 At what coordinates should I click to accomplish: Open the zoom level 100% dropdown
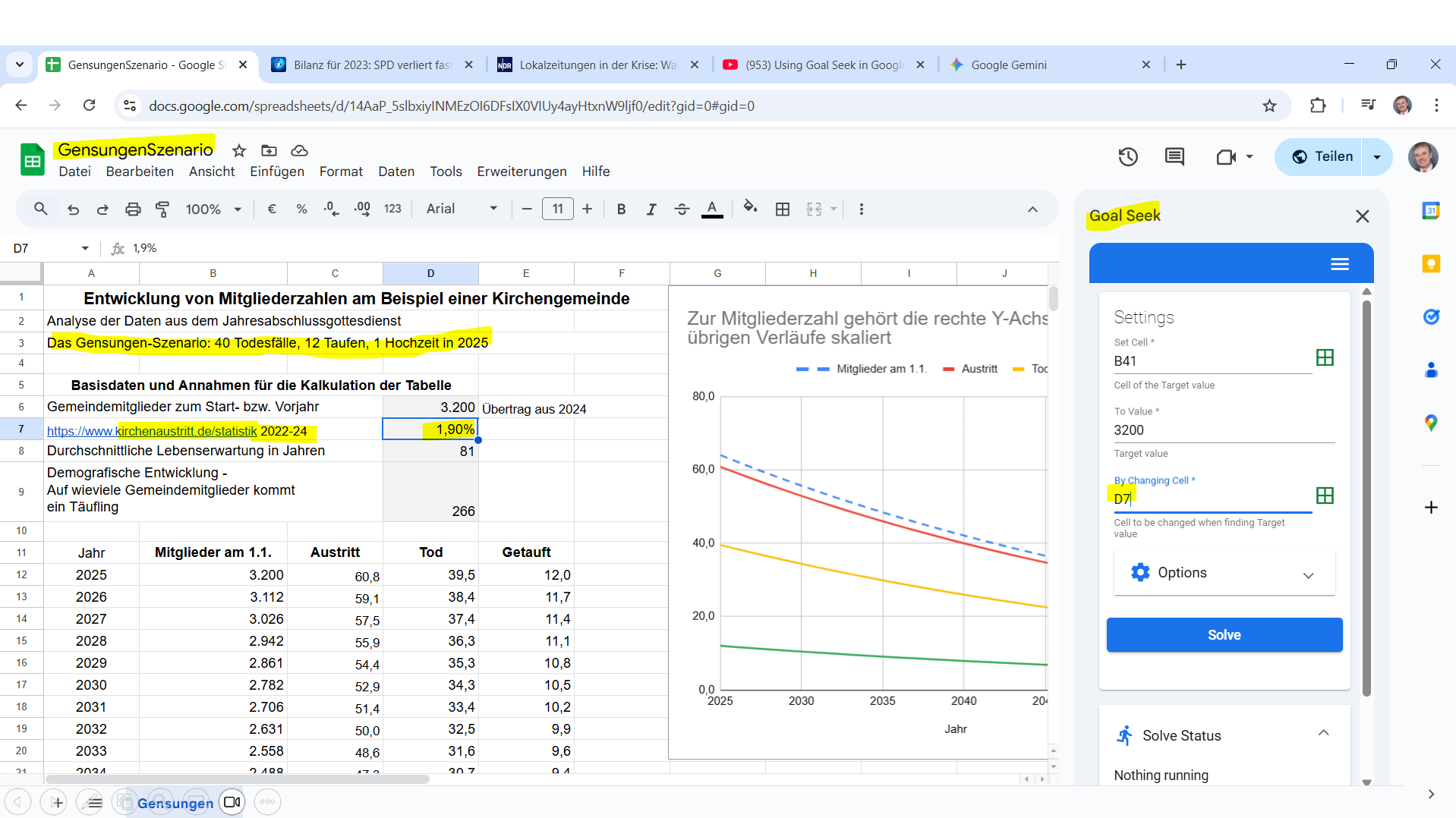(213, 209)
